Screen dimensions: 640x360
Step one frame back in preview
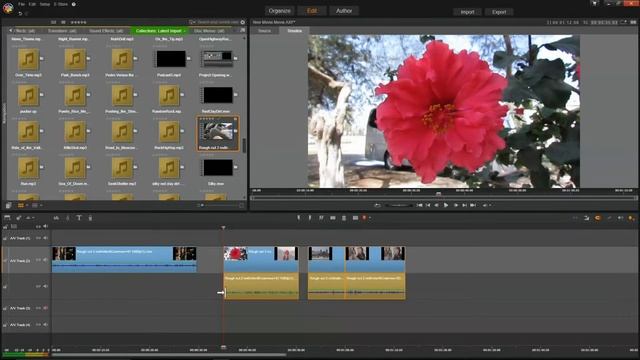(x=437, y=205)
